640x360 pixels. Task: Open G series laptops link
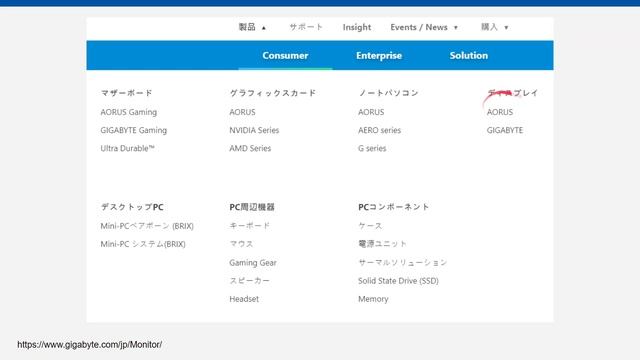372,148
